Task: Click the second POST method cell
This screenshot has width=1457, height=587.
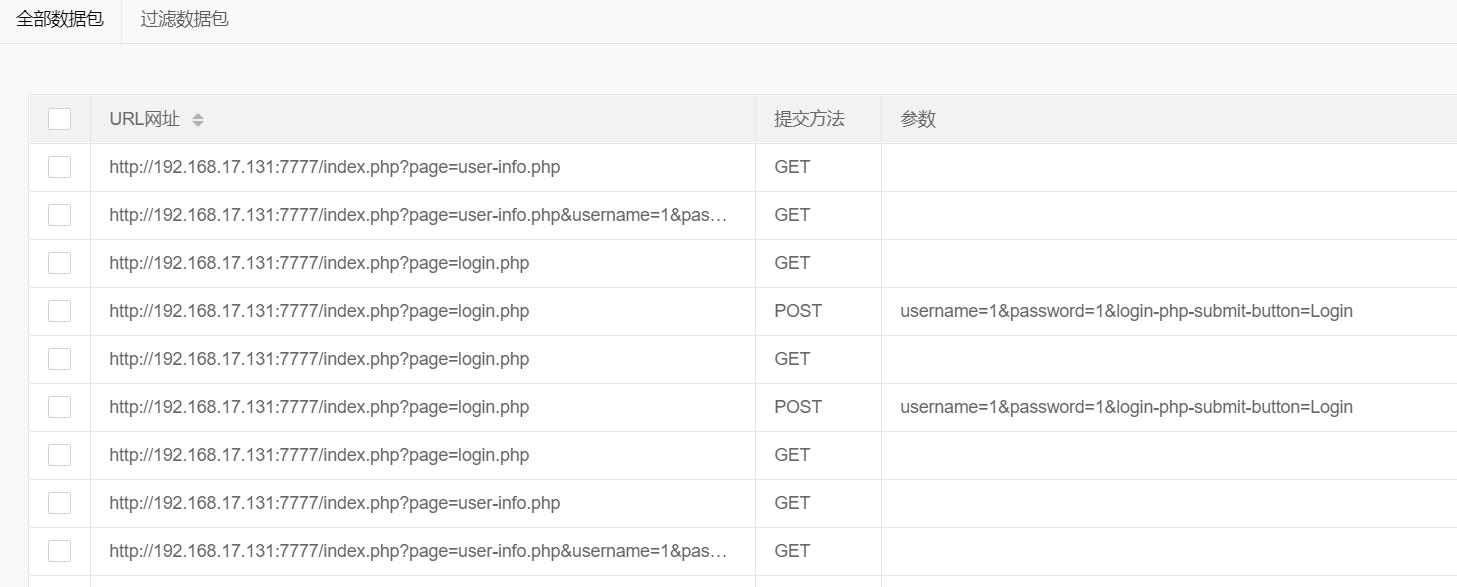Action: click(x=798, y=407)
